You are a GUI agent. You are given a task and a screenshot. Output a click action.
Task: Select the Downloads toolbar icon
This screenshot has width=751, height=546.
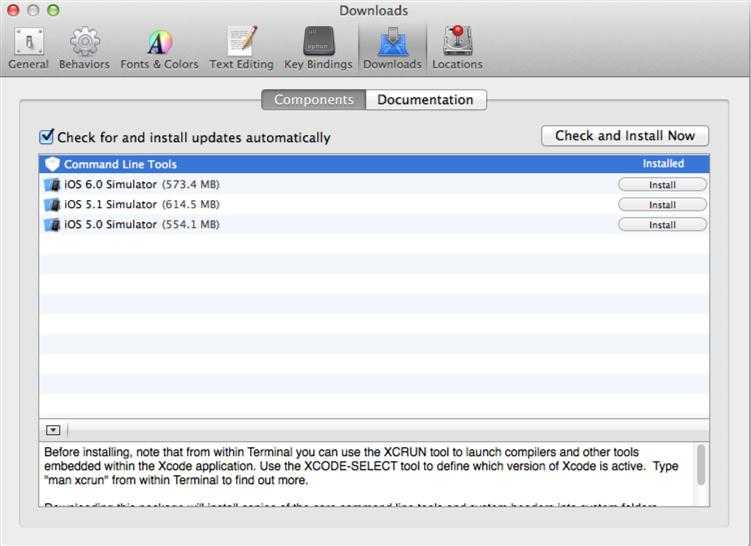click(x=392, y=48)
